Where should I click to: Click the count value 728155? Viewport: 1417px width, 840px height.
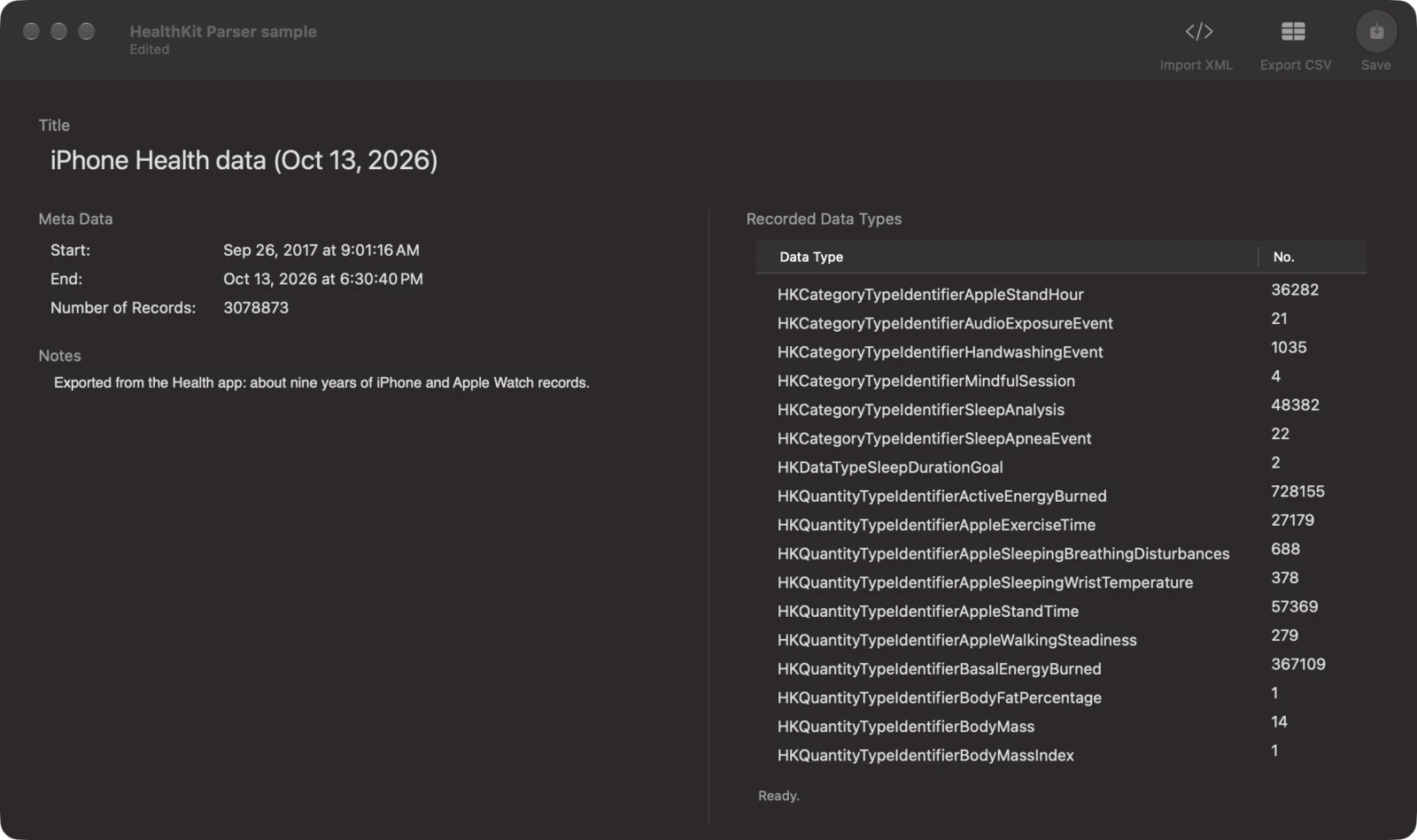click(x=1297, y=491)
